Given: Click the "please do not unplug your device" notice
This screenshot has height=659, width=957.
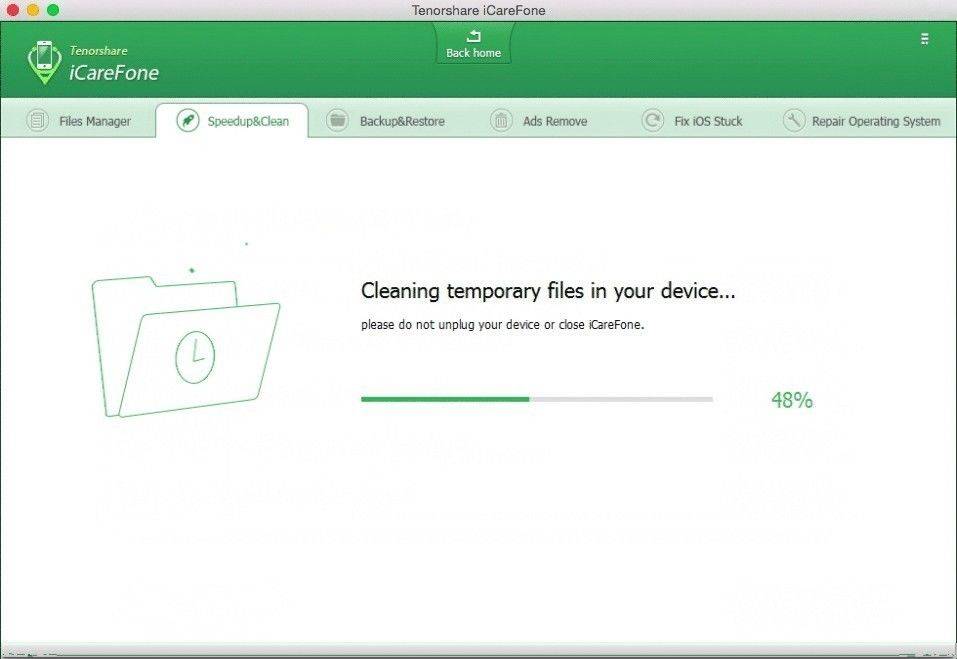Looking at the screenshot, I should pos(502,325).
